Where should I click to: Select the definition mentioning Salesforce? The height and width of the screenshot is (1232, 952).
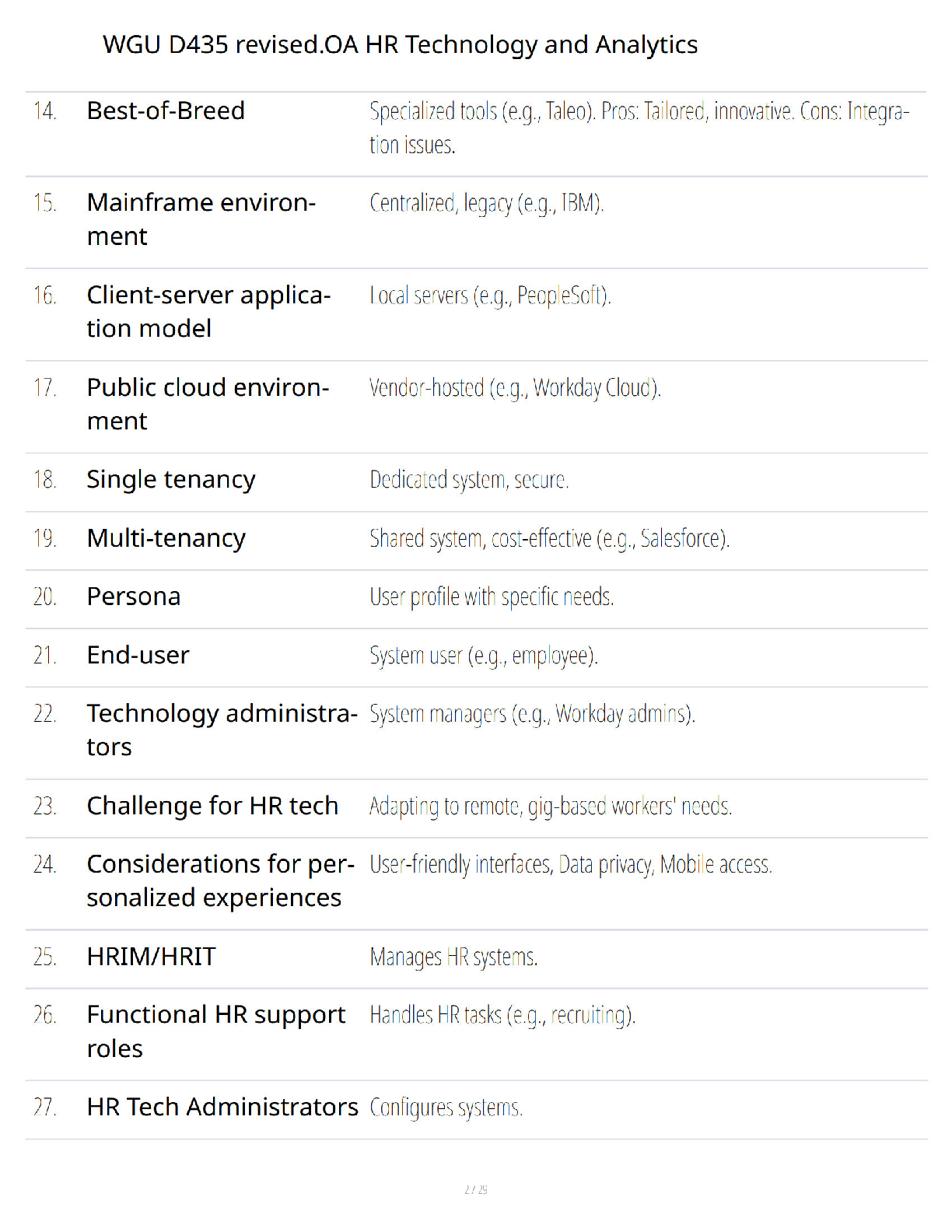point(550,538)
